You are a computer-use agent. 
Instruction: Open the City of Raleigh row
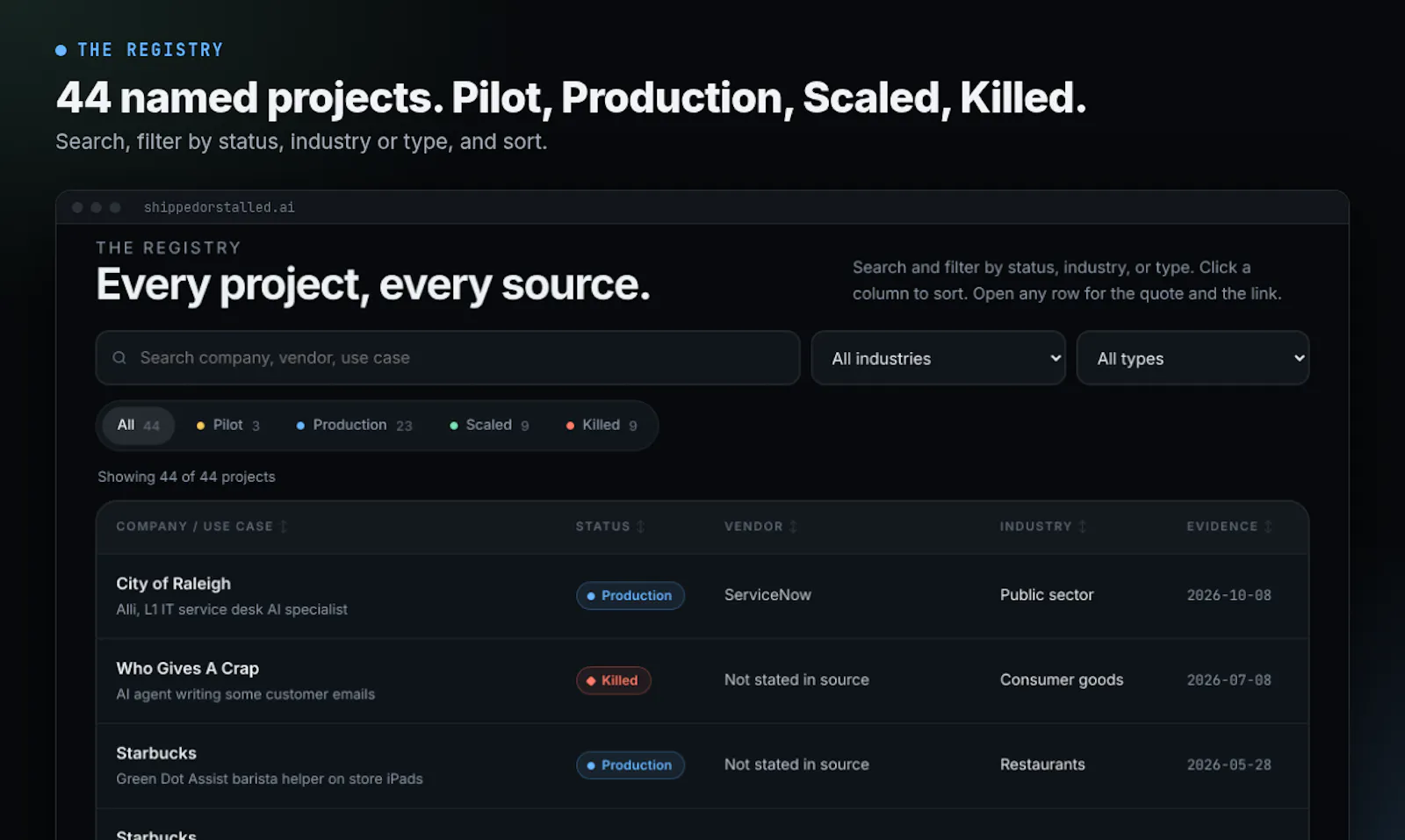[702, 596]
